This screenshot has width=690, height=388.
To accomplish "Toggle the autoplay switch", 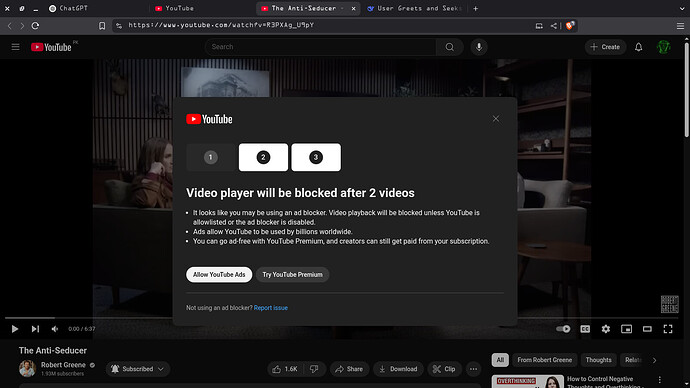I will 563,329.
